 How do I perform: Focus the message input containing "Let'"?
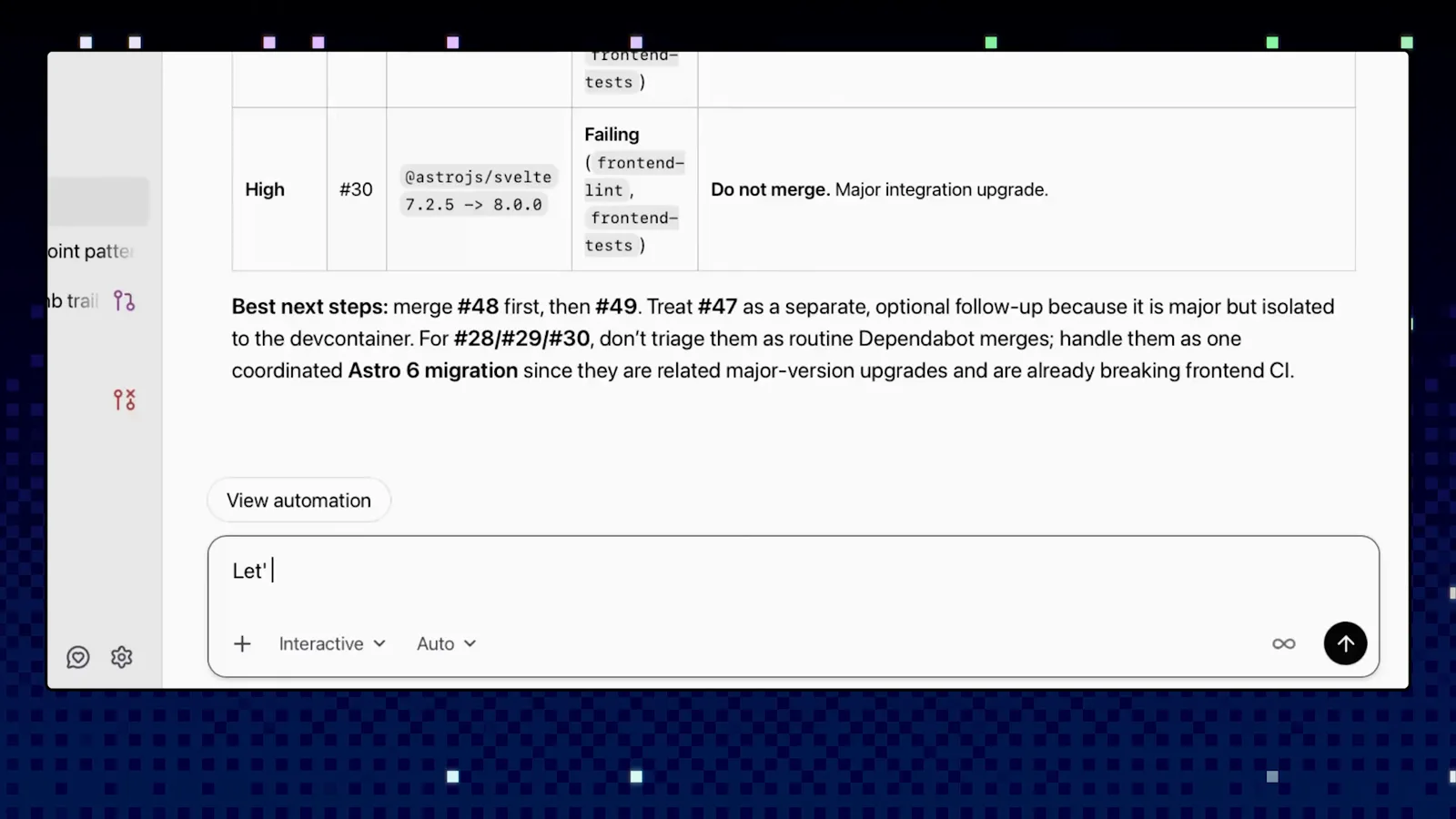[794, 571]
